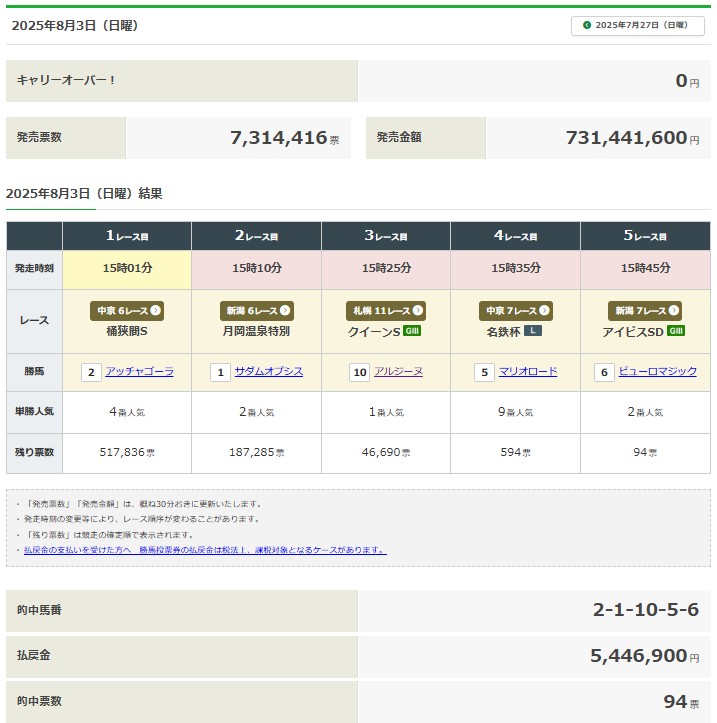Open winning horse link アルジーヌ
The width and height of the screenshot is (717, 723).
coord(398,372)
